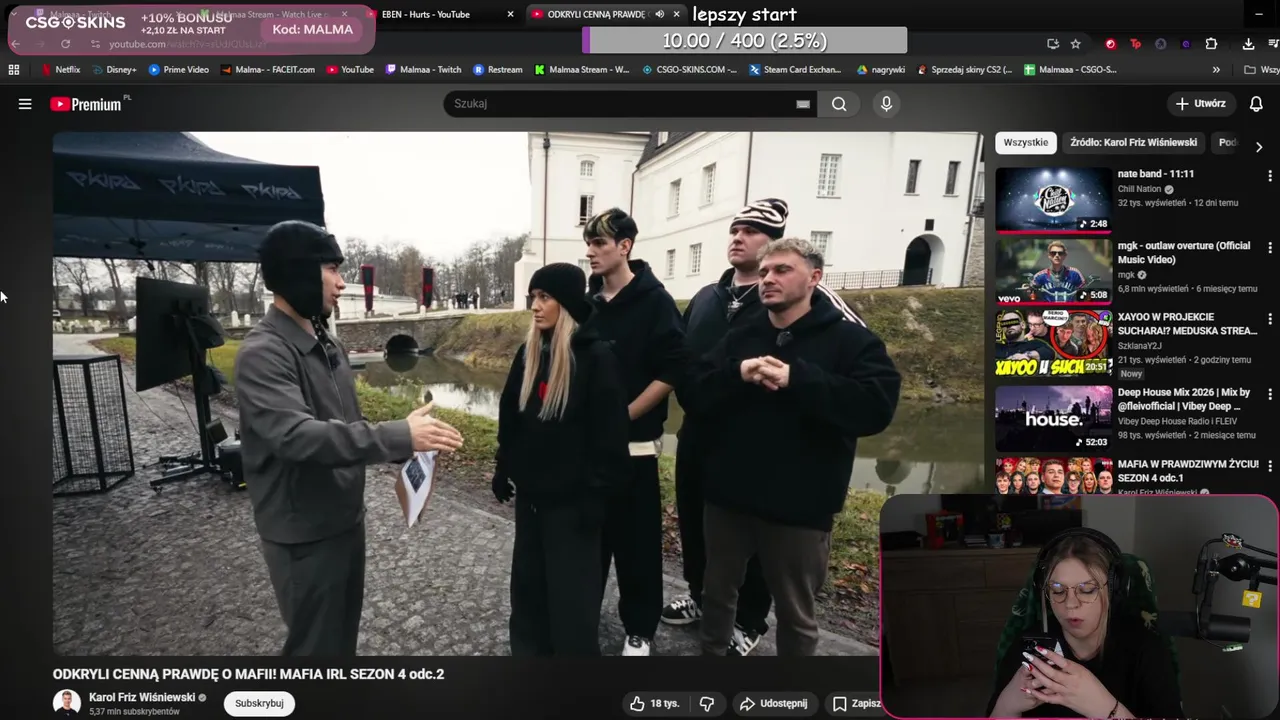Viewport: 1280px width, 720px height.
Task: Open the Restream bookmark
Action: (x=498, y=70)
